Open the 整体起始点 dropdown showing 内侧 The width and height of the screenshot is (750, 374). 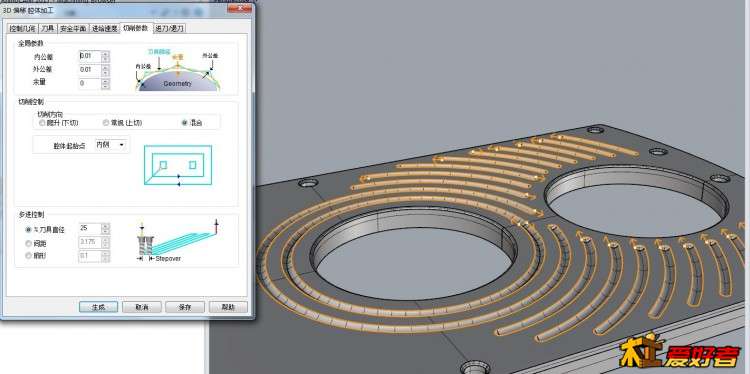111,144
